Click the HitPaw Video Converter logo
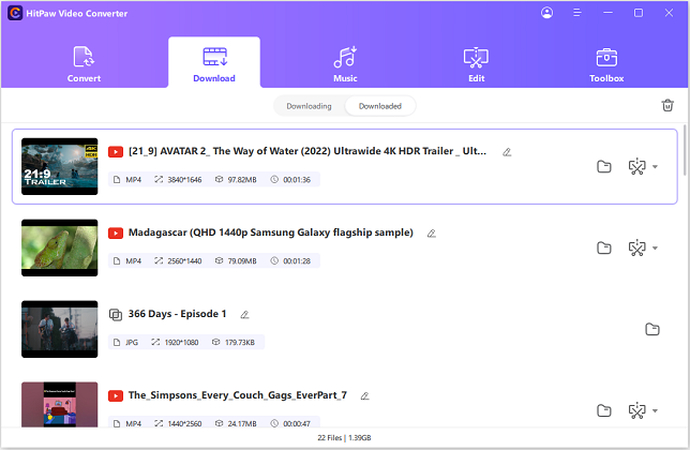Screen dimensions: 690x450 (15, 13)
